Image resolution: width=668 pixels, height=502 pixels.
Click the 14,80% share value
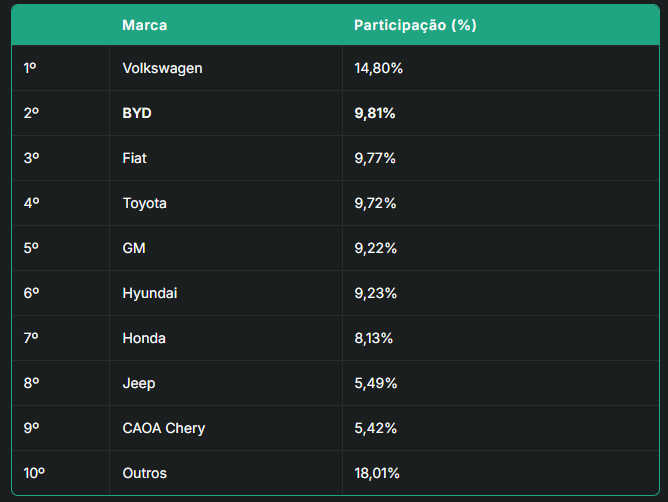point(378,68)
